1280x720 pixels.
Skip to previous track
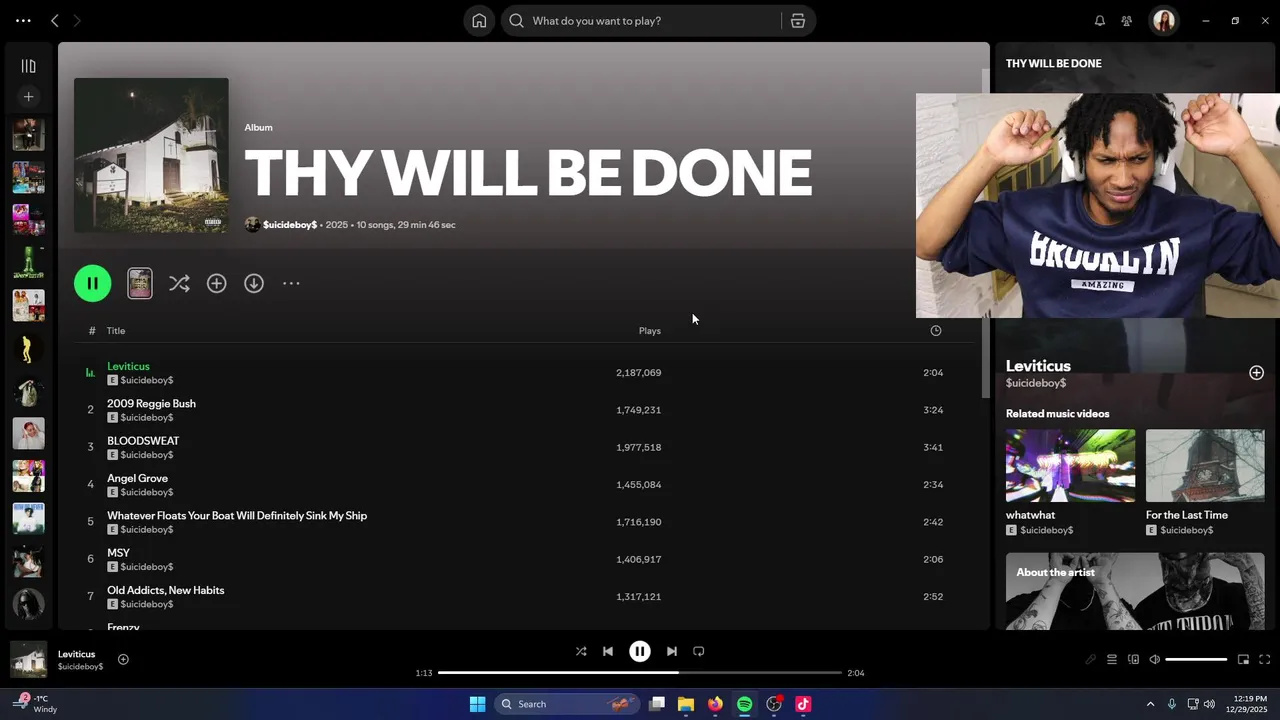608,651
